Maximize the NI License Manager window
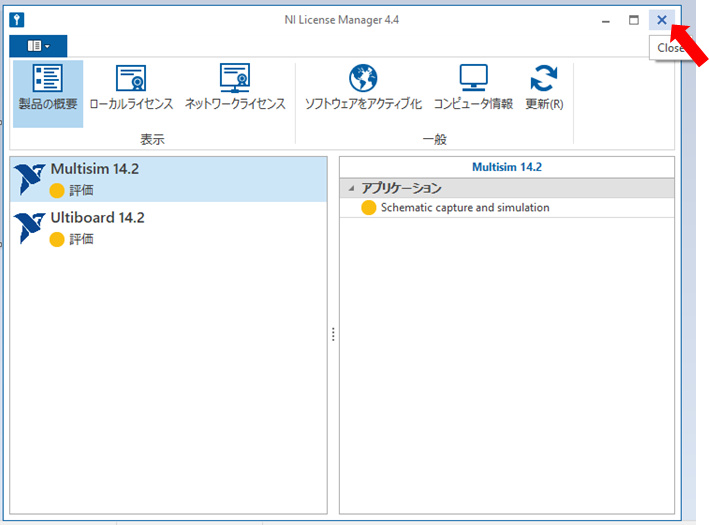This screenshot has width=709, height=525. coord(633,20)
